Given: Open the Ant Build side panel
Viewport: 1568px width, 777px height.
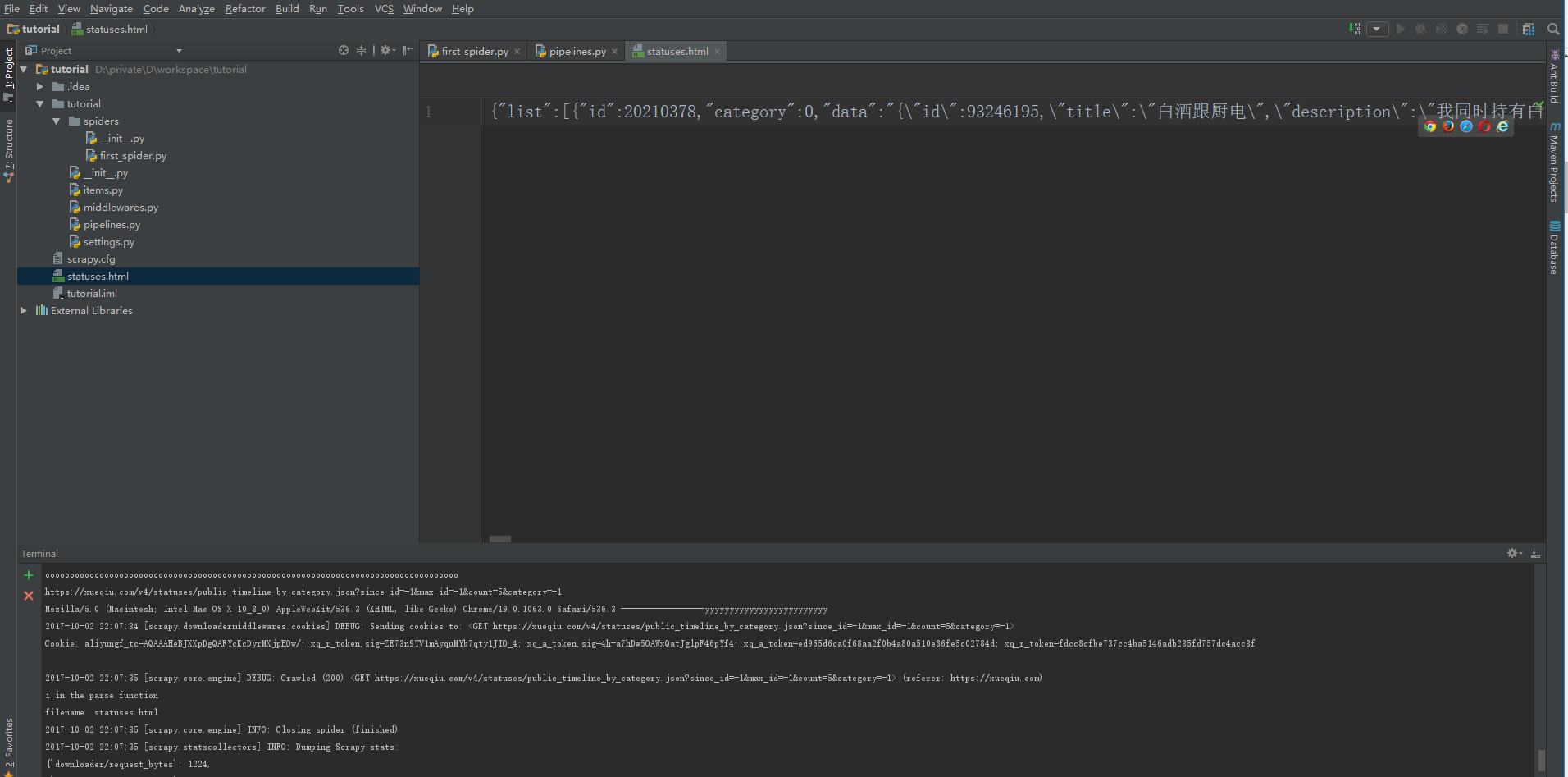Looking at the screenshot, I should 1555,76.
